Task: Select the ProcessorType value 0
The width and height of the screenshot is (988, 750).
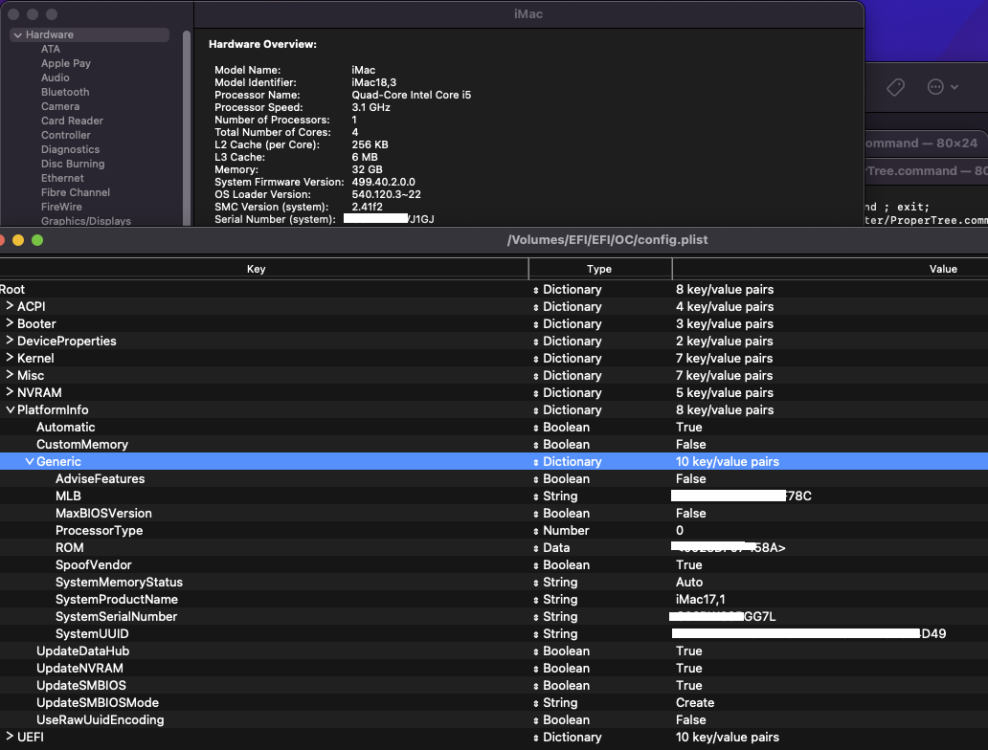Action: (x=679, y=531)
